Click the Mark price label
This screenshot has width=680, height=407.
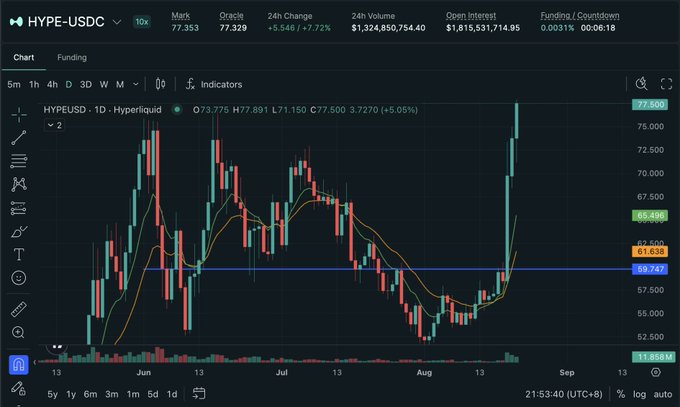click(180, 16)
